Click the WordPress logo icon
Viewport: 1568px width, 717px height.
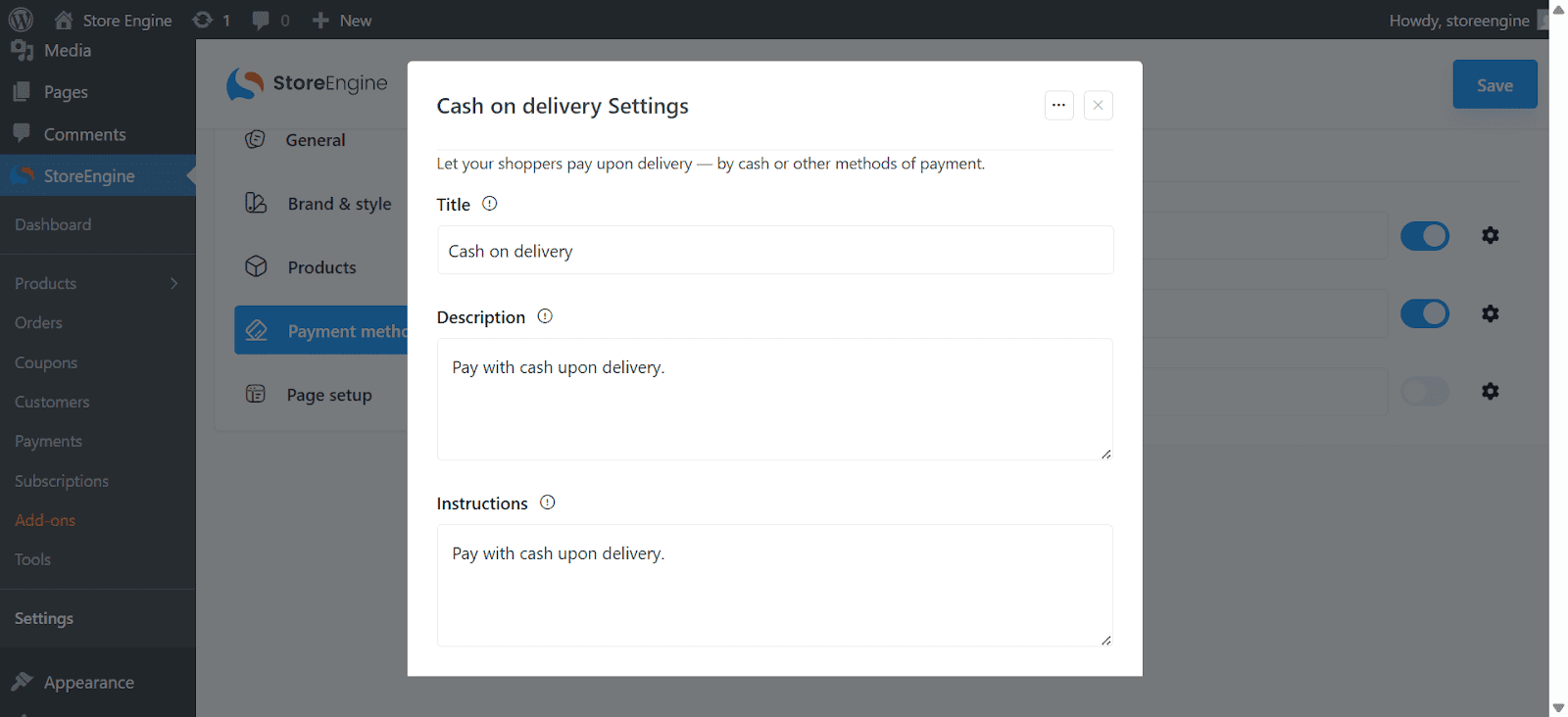pyautogui.click(x=21, y=20)
